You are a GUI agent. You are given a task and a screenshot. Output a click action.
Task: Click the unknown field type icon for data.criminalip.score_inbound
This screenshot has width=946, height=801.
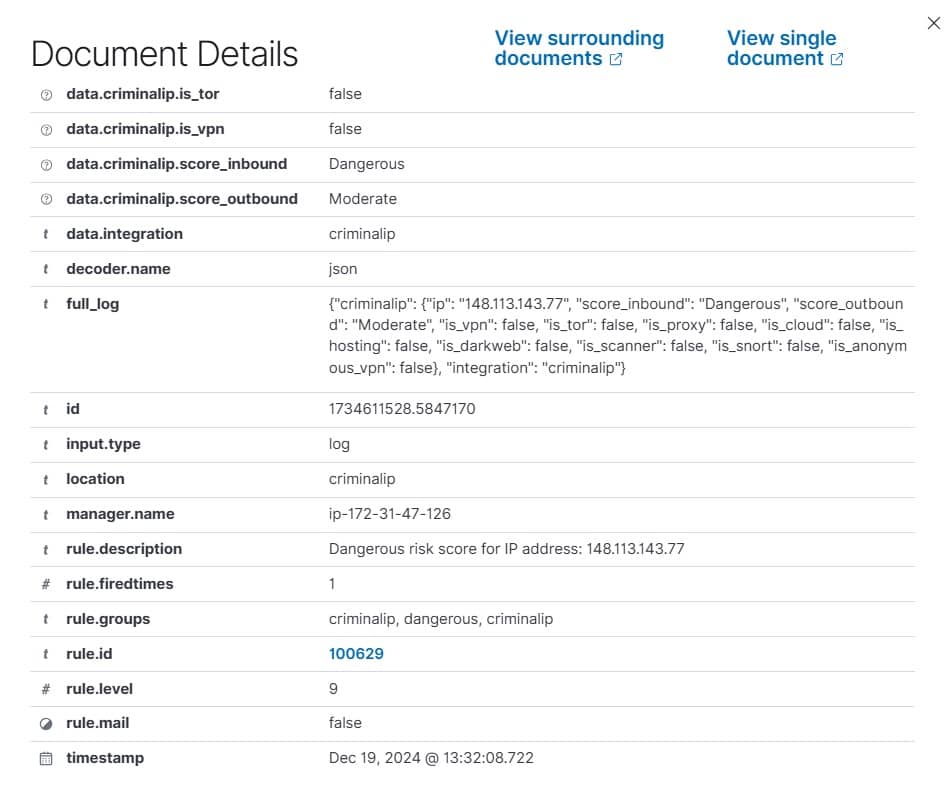[45, 164]
